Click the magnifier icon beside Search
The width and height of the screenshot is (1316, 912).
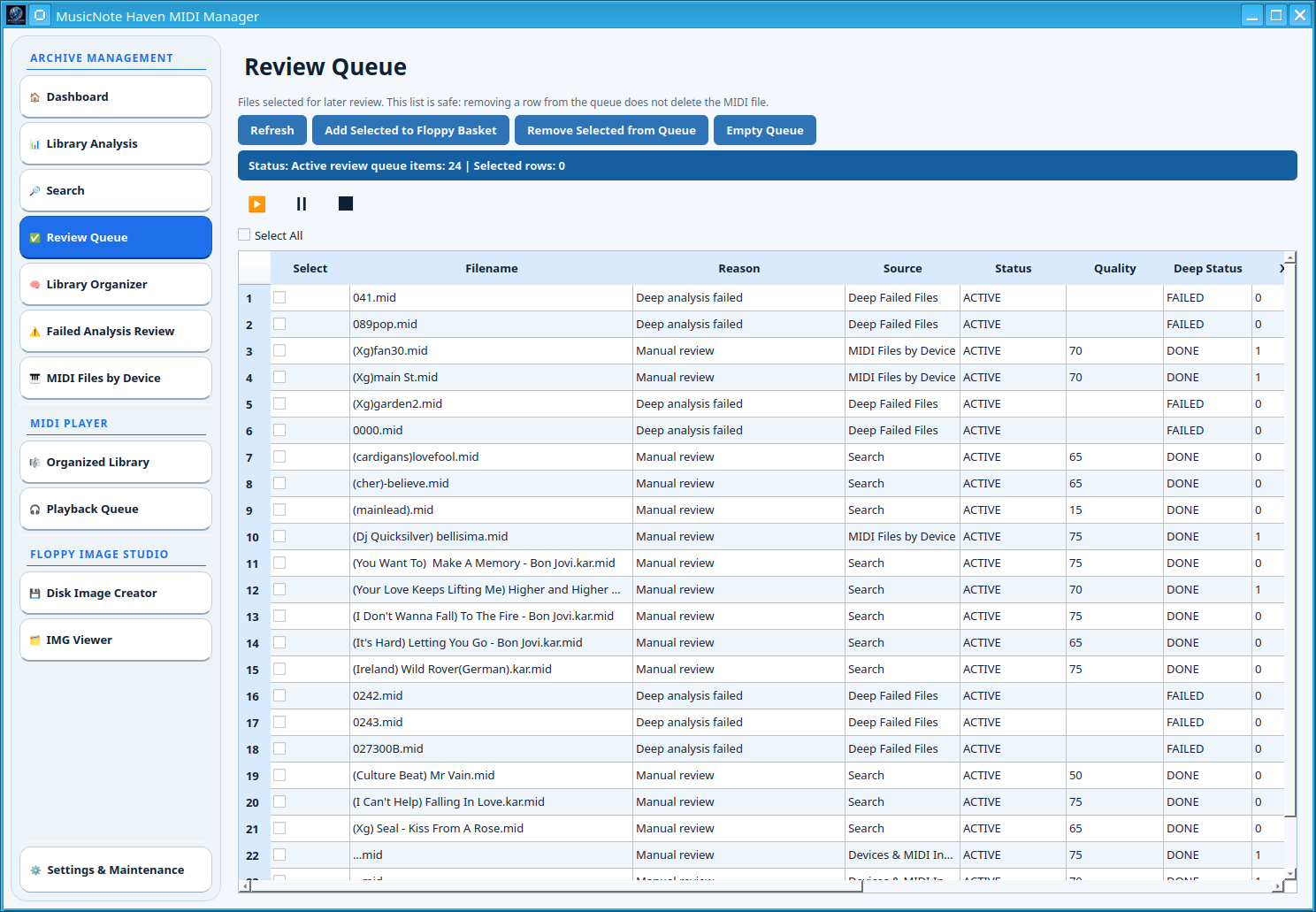35,191
